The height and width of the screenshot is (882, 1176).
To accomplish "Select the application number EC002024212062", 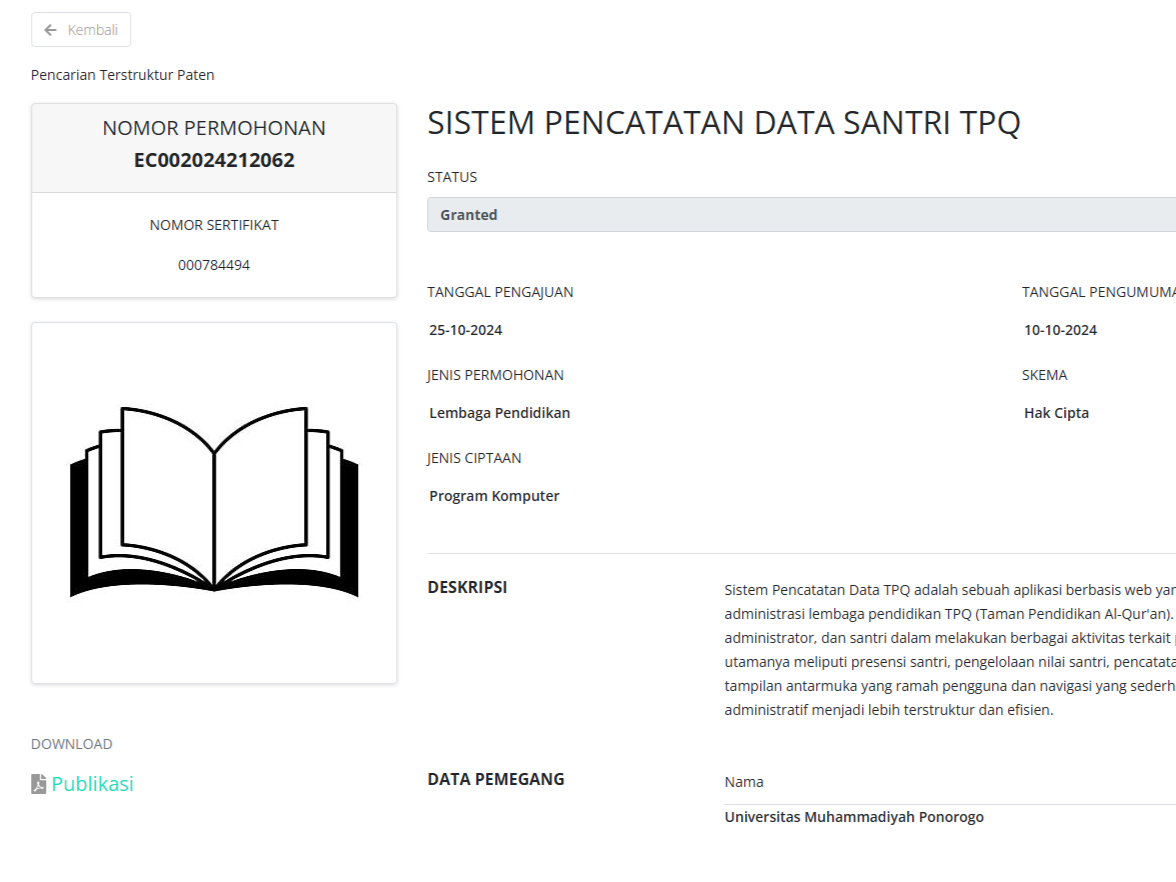I will pyautogui.click(x=213, y=160).
